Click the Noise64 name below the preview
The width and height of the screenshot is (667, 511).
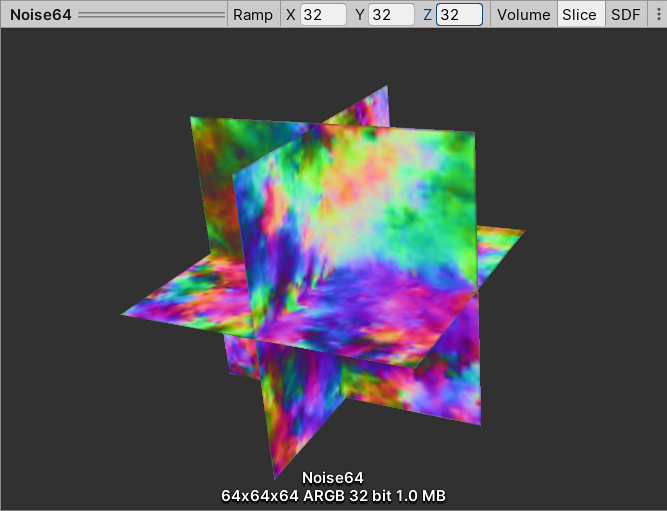pos(334,479)
